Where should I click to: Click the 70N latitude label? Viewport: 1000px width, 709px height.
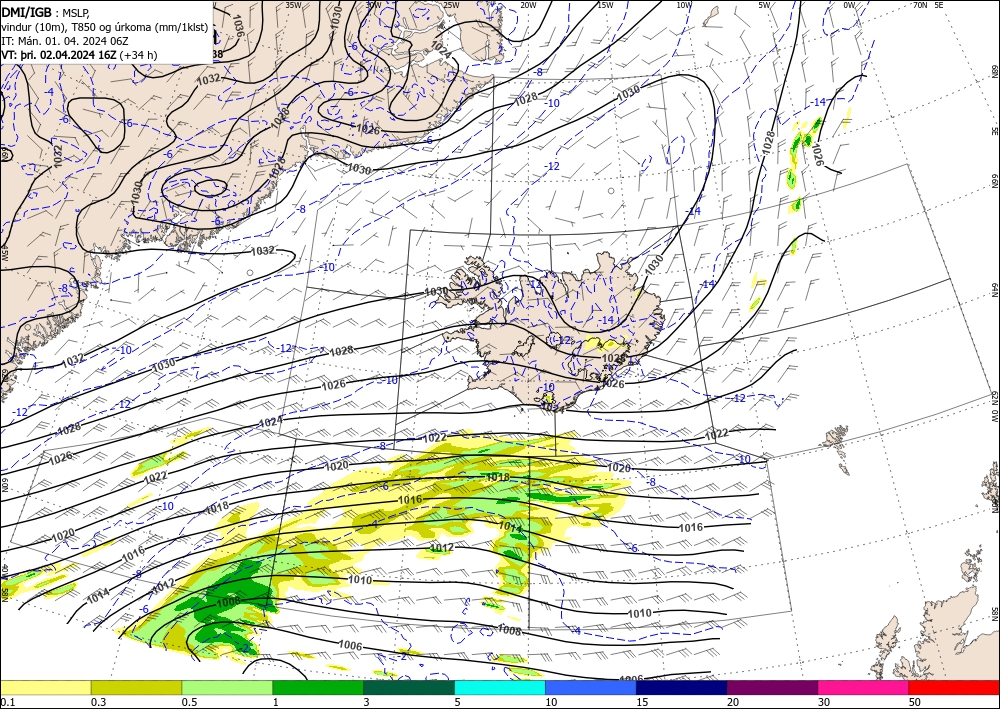(x=920, y=5)
